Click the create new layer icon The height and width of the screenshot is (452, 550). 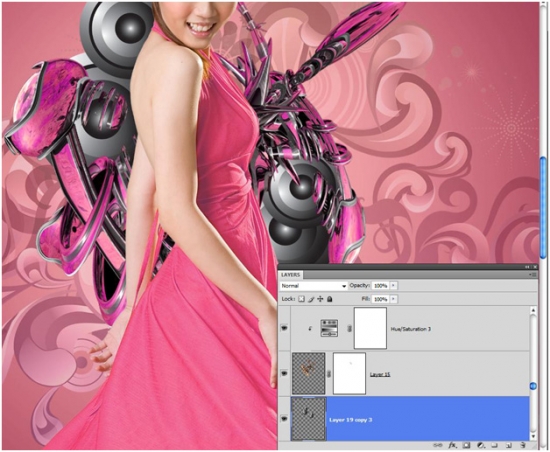click(508, 445)
